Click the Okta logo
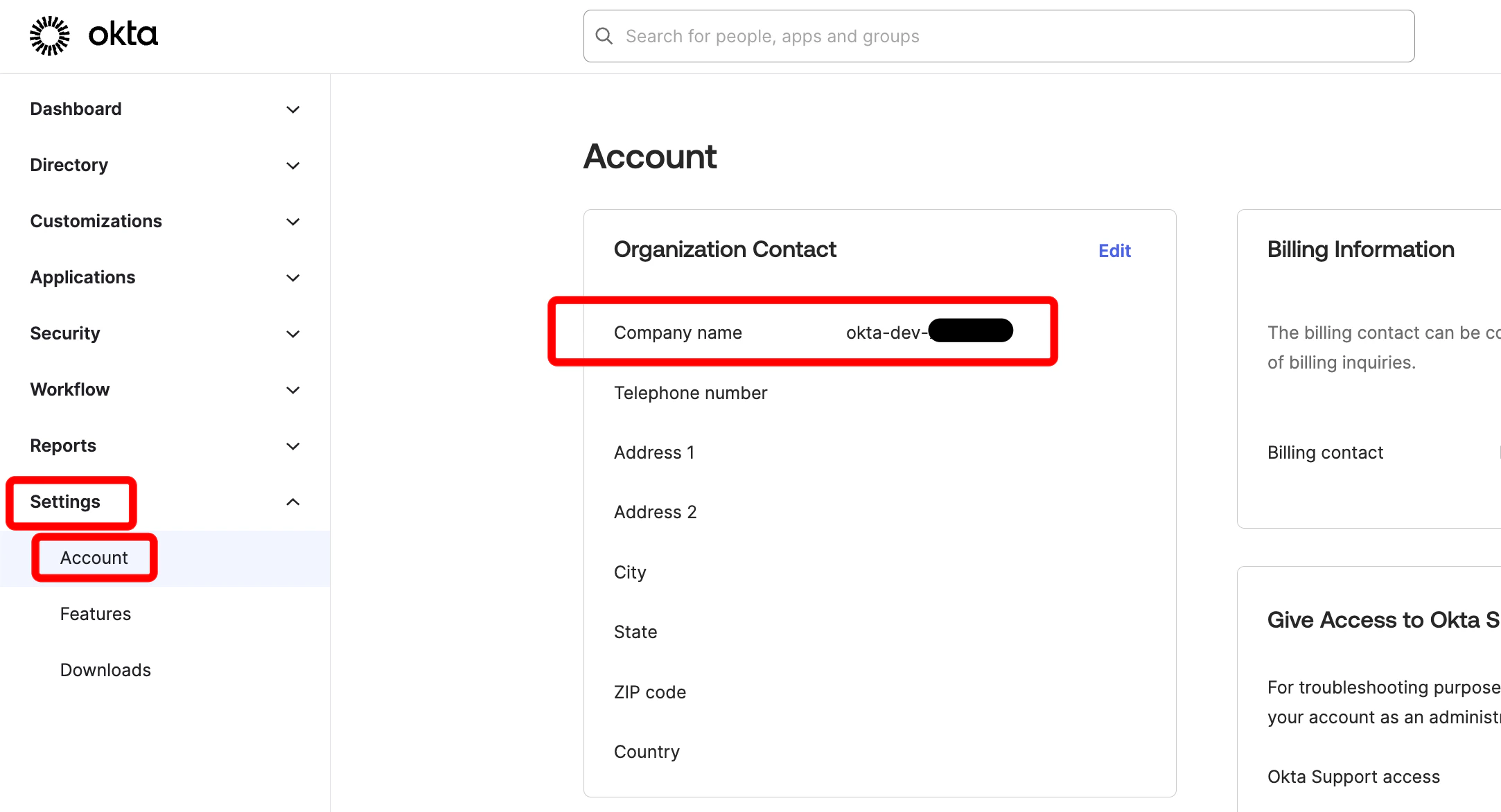 pos(94,35)
